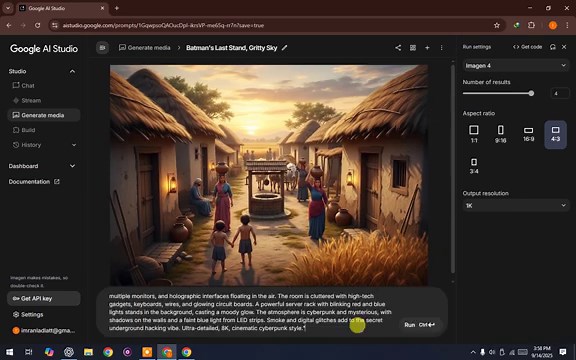The image size is (576, 360).
Task: Open Build in the Studio sidebar
Action: (43, 130)
